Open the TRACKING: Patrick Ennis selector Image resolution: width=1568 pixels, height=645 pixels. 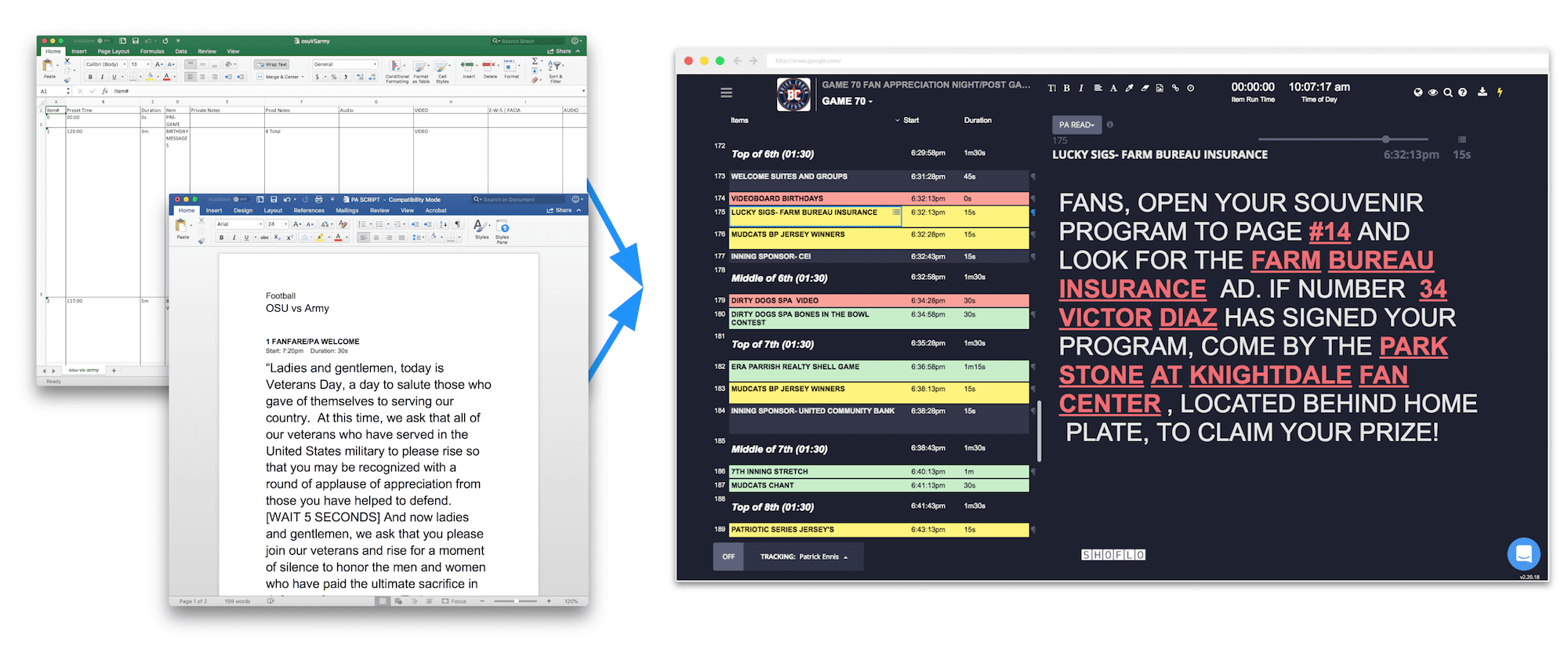click(x=804, y=556)
